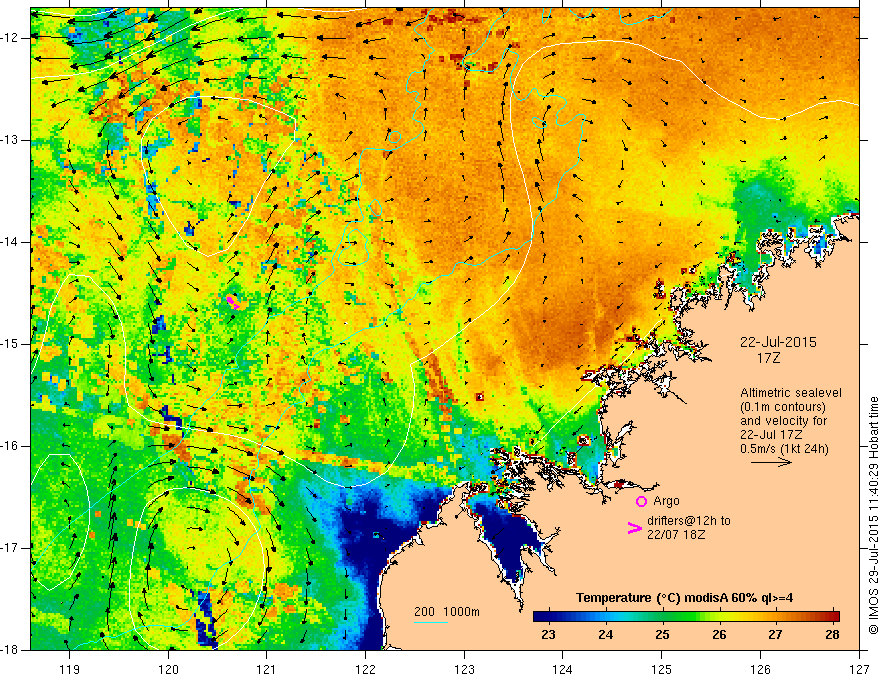Image resolution: width=880 pixels, height=680 pixels.
Task: Click the latitude axis label "-17"
Action: [x=11, y=548]
